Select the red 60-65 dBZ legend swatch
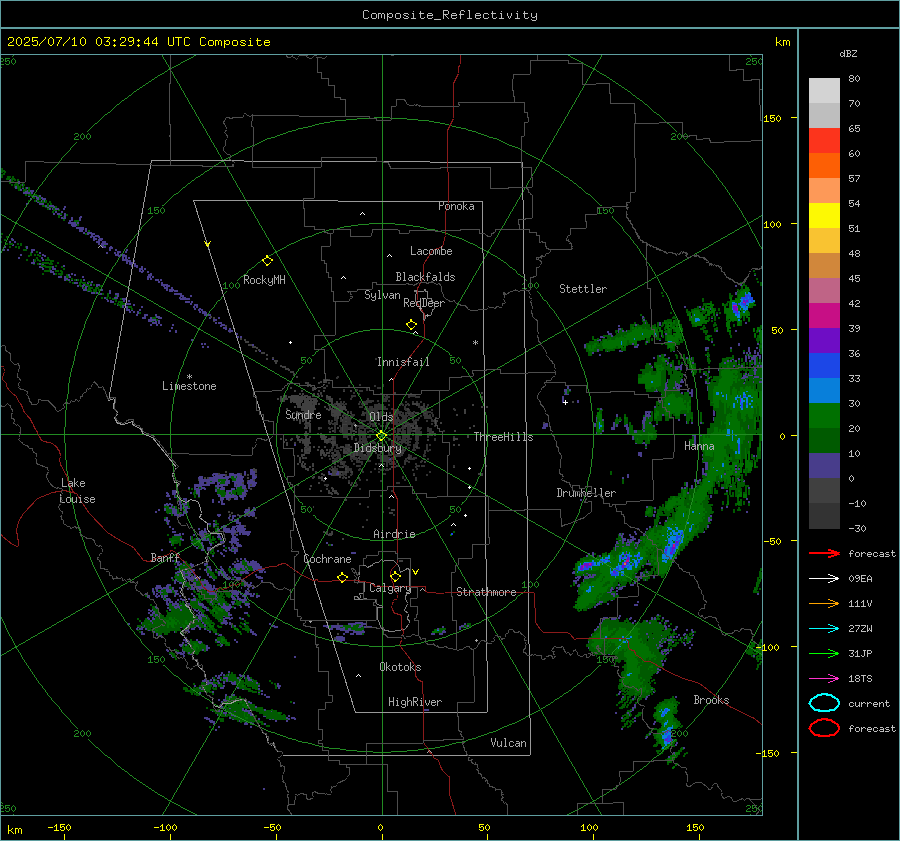Image resolution: width=900 pixels, height=841 pixels. [x=824, y=141]
